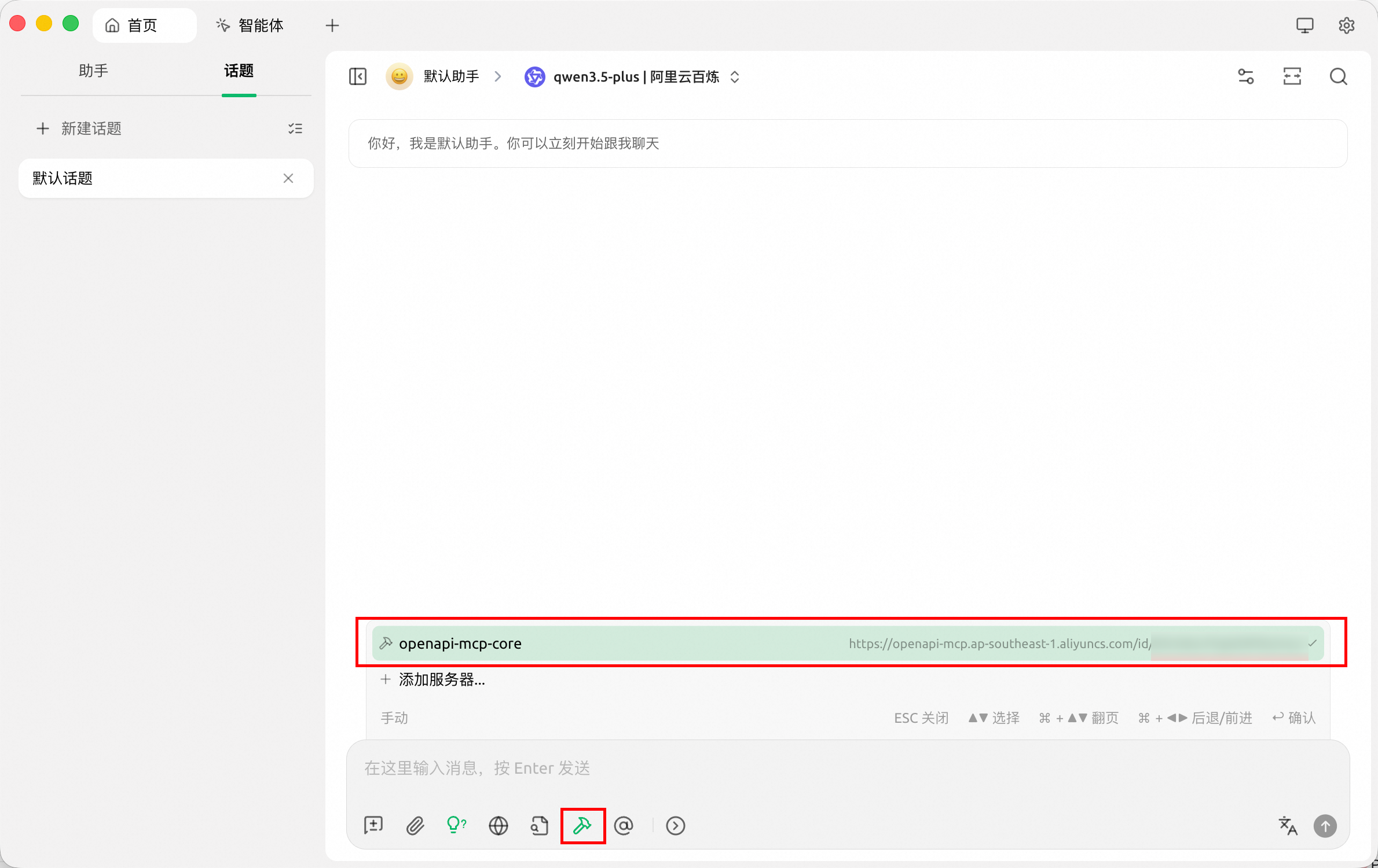
Task: Open the knowledge base file-search icon
Action: pos(540,826)
